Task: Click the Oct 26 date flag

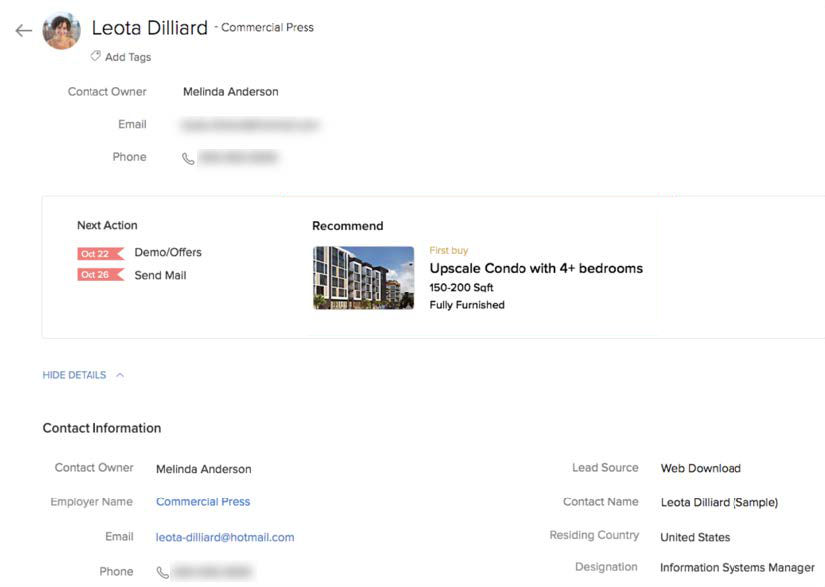Action: 100,275
